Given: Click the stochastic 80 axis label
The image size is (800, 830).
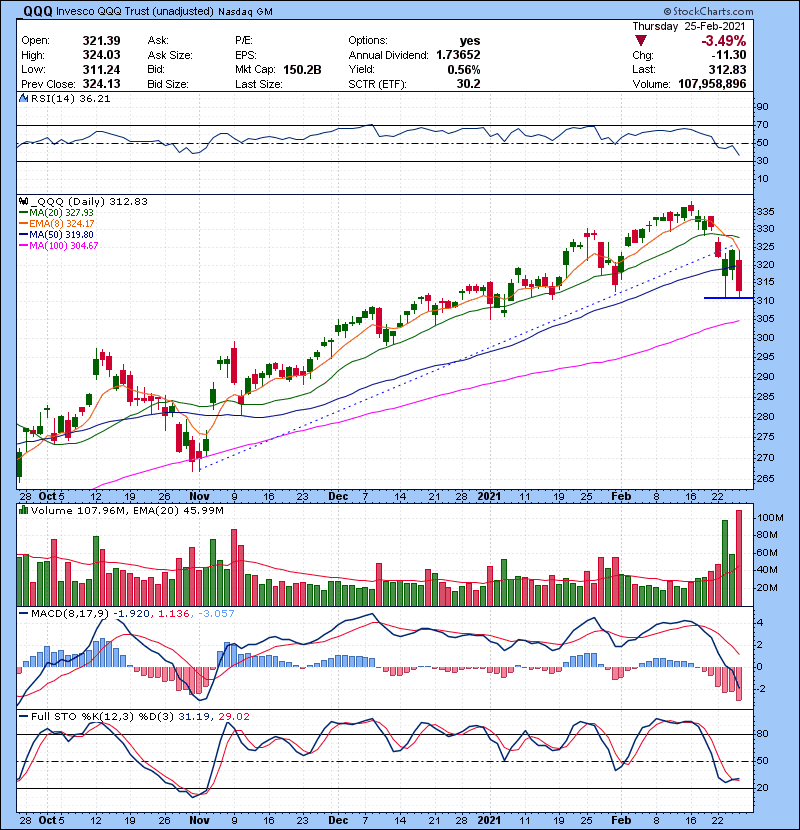Looking at the screenshot, I should click(762, 734).
